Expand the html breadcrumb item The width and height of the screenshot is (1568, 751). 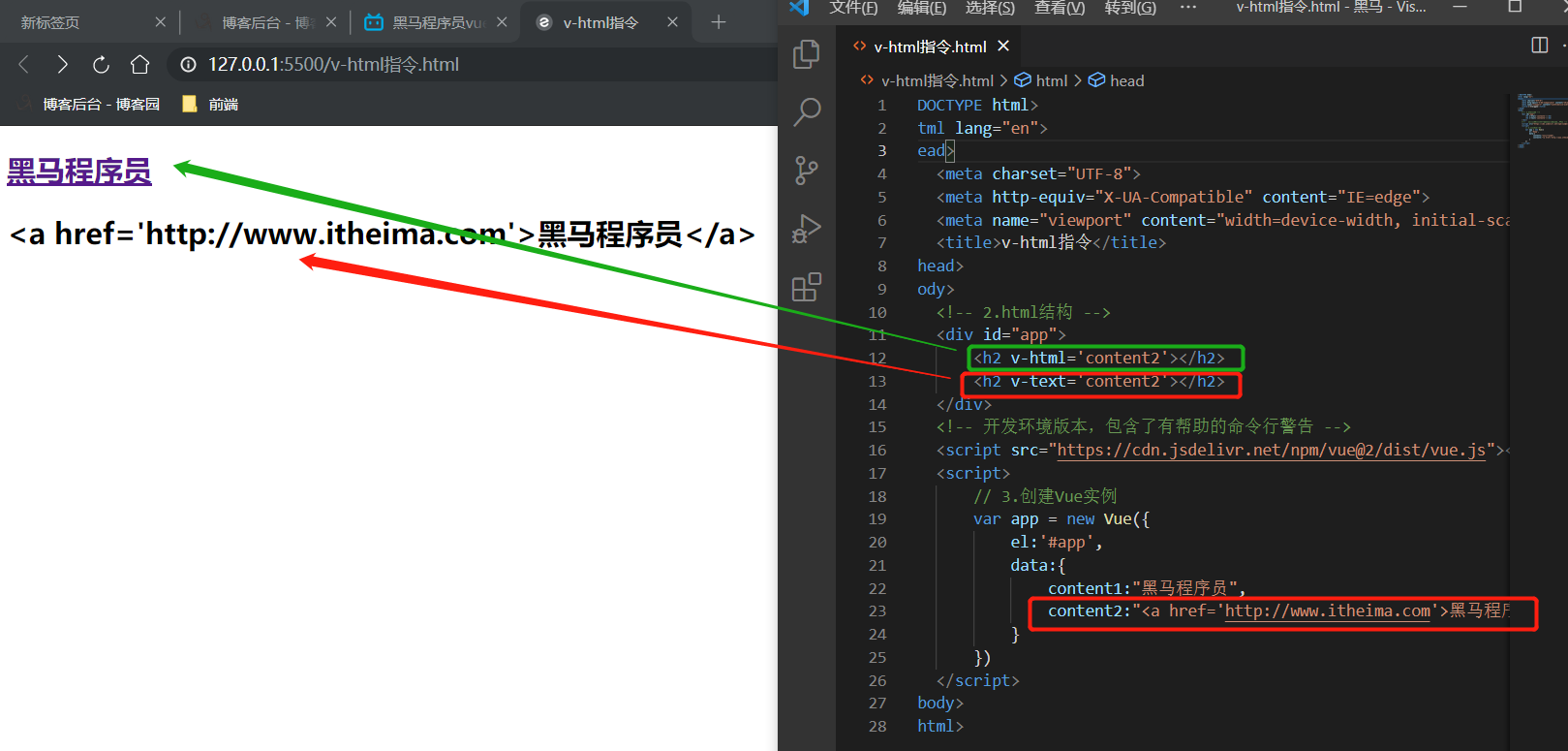click(x=1041, y=80)
